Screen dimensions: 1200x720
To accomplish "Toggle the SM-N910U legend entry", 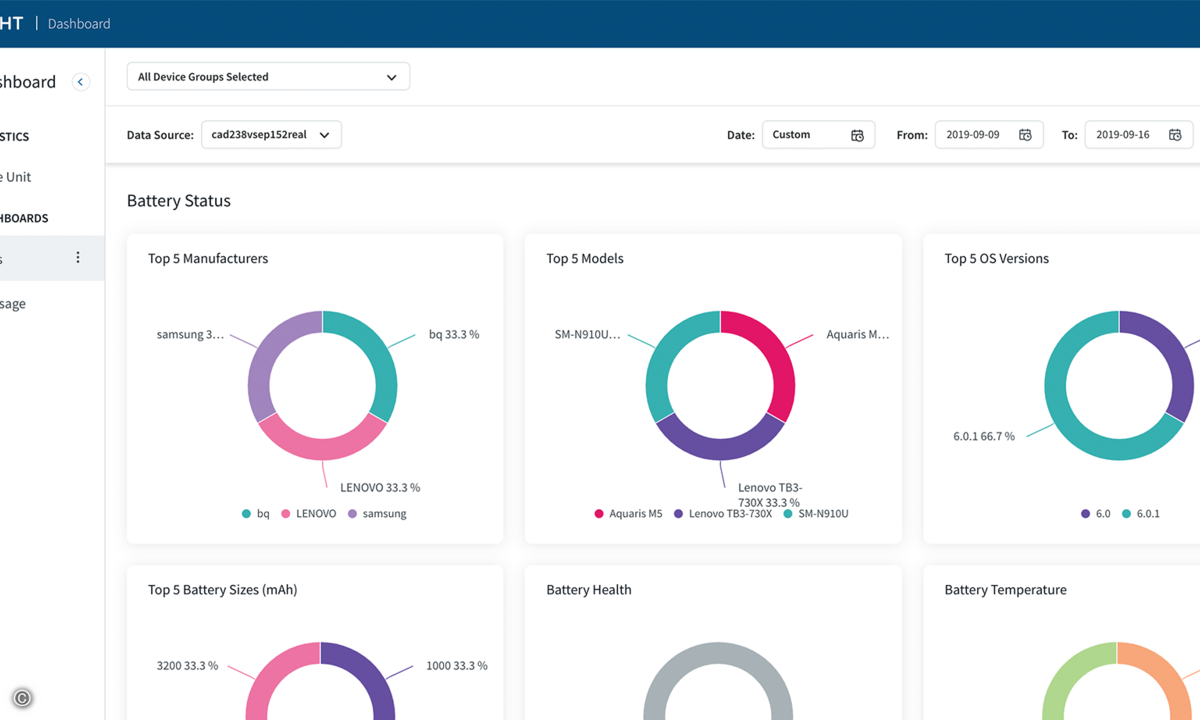I will click(816, 514).
